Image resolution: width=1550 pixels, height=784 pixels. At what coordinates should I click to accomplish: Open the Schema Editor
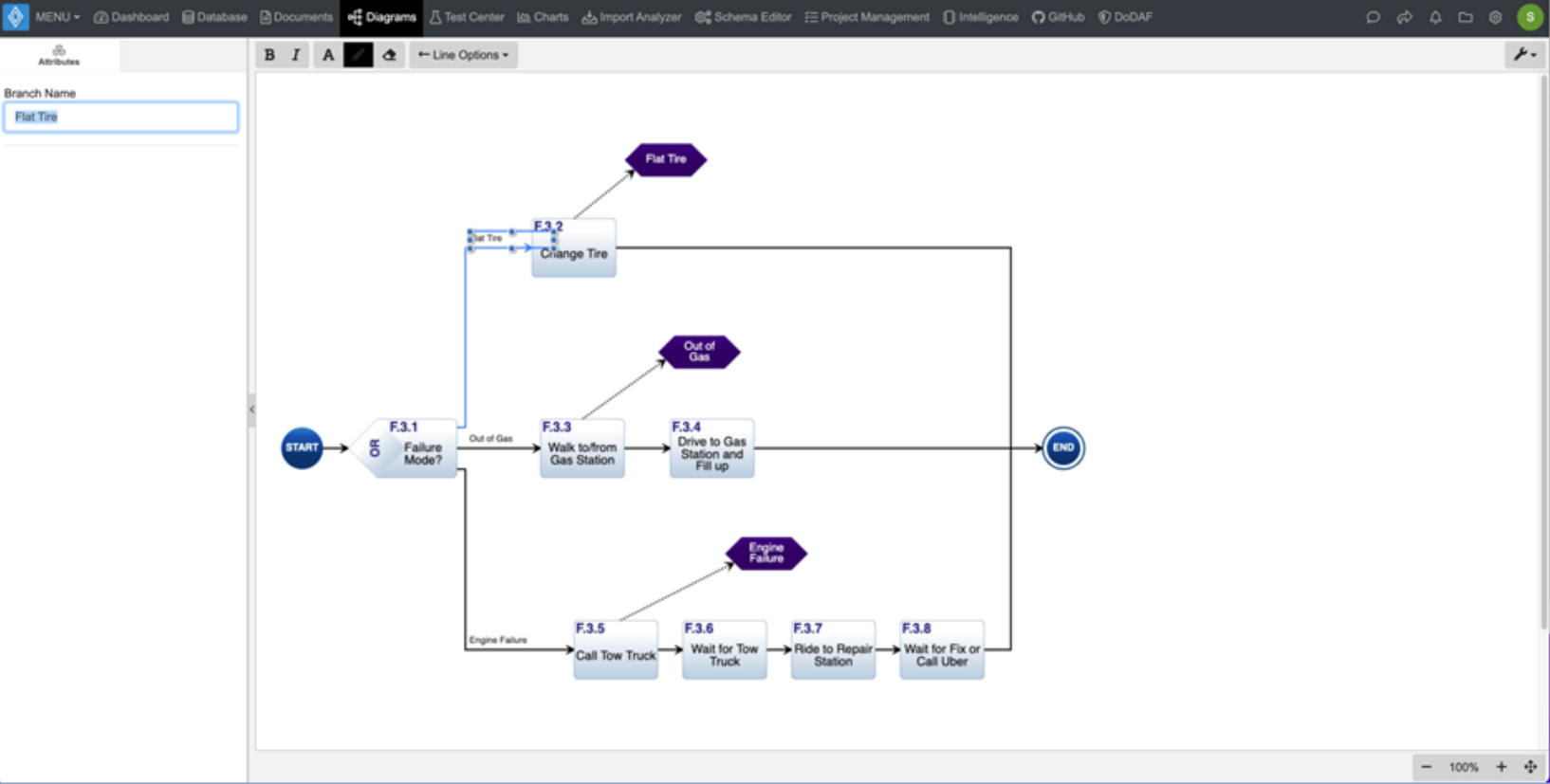click(744, 17)
